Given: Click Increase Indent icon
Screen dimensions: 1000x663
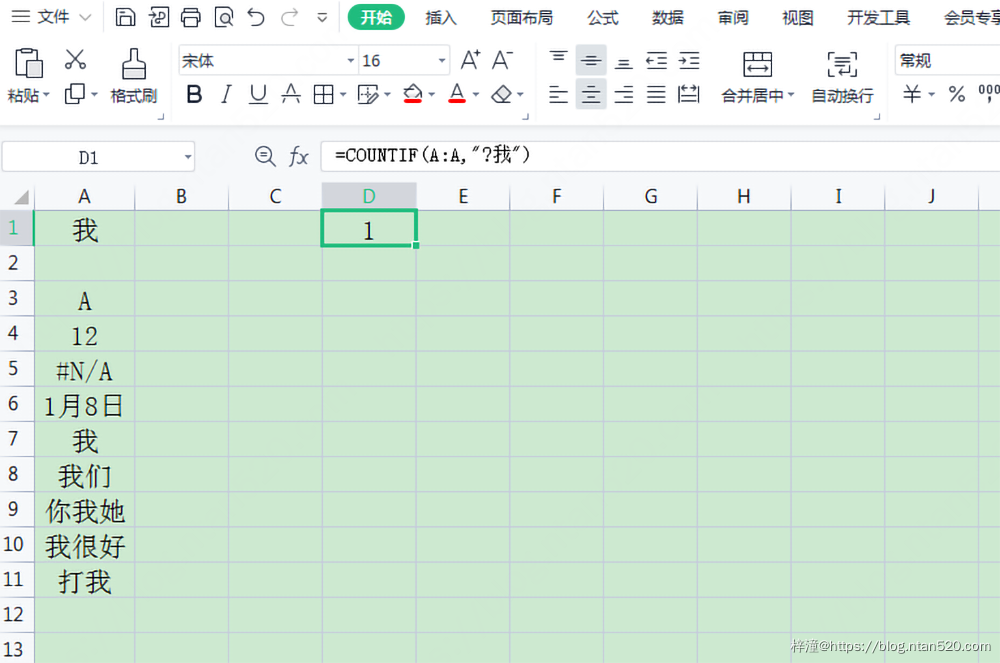Looking at the screenshot, I should pos(689,61).
